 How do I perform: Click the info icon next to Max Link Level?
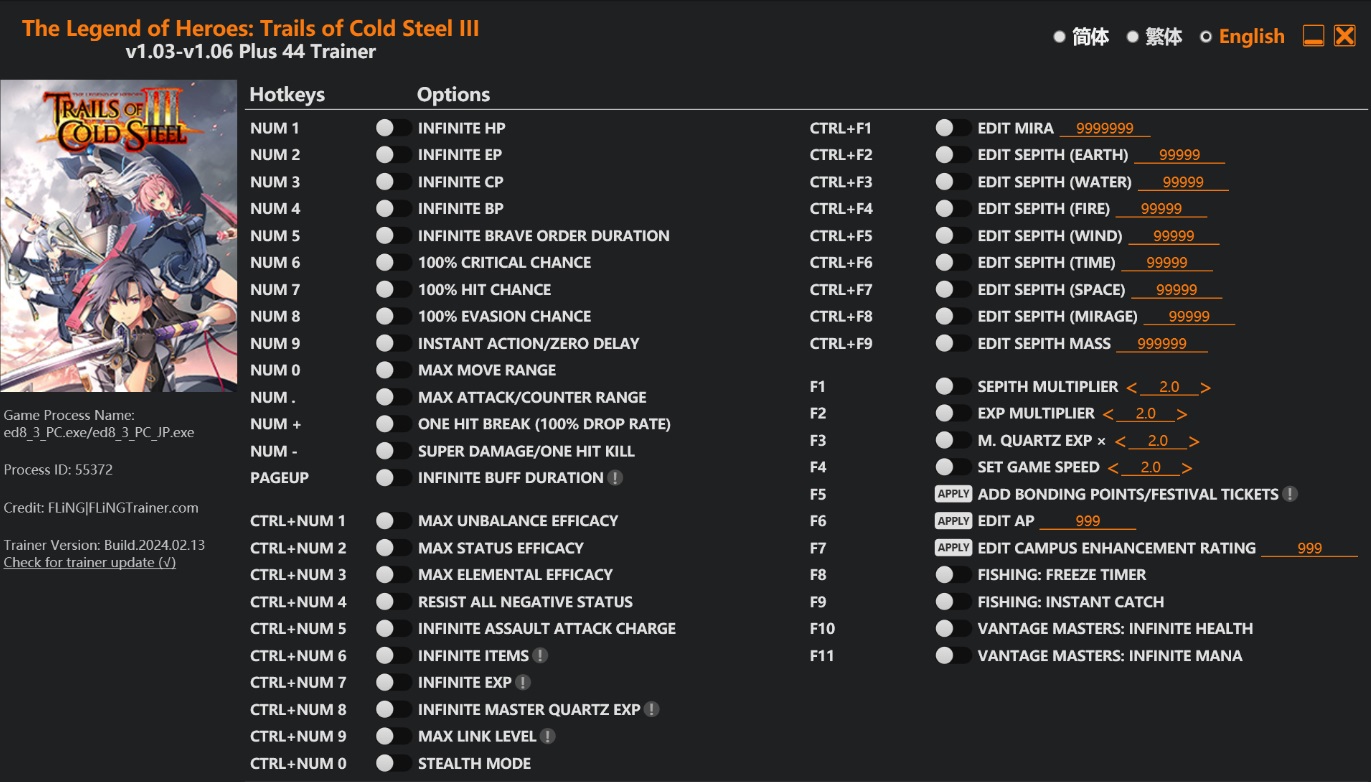(x=548, y=737)
